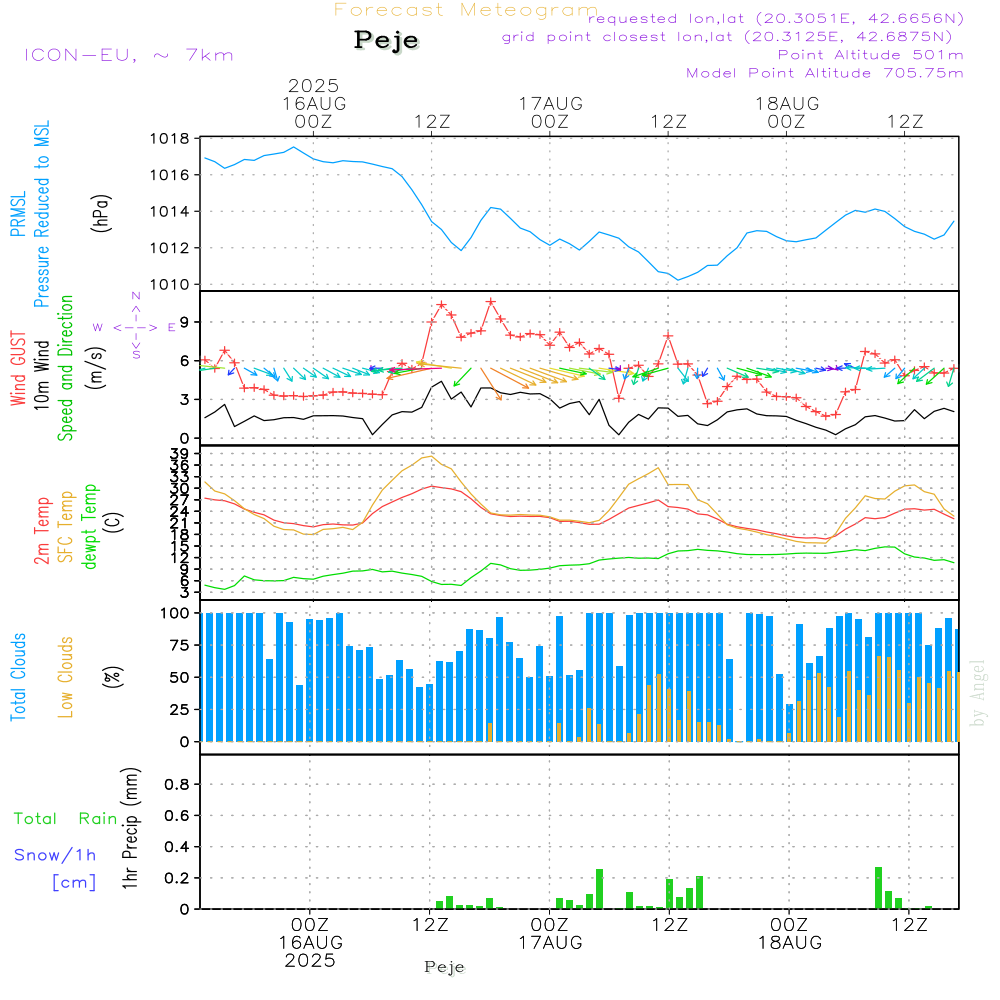
Task: Click the '2m Temp' red label
Action: 41,531
